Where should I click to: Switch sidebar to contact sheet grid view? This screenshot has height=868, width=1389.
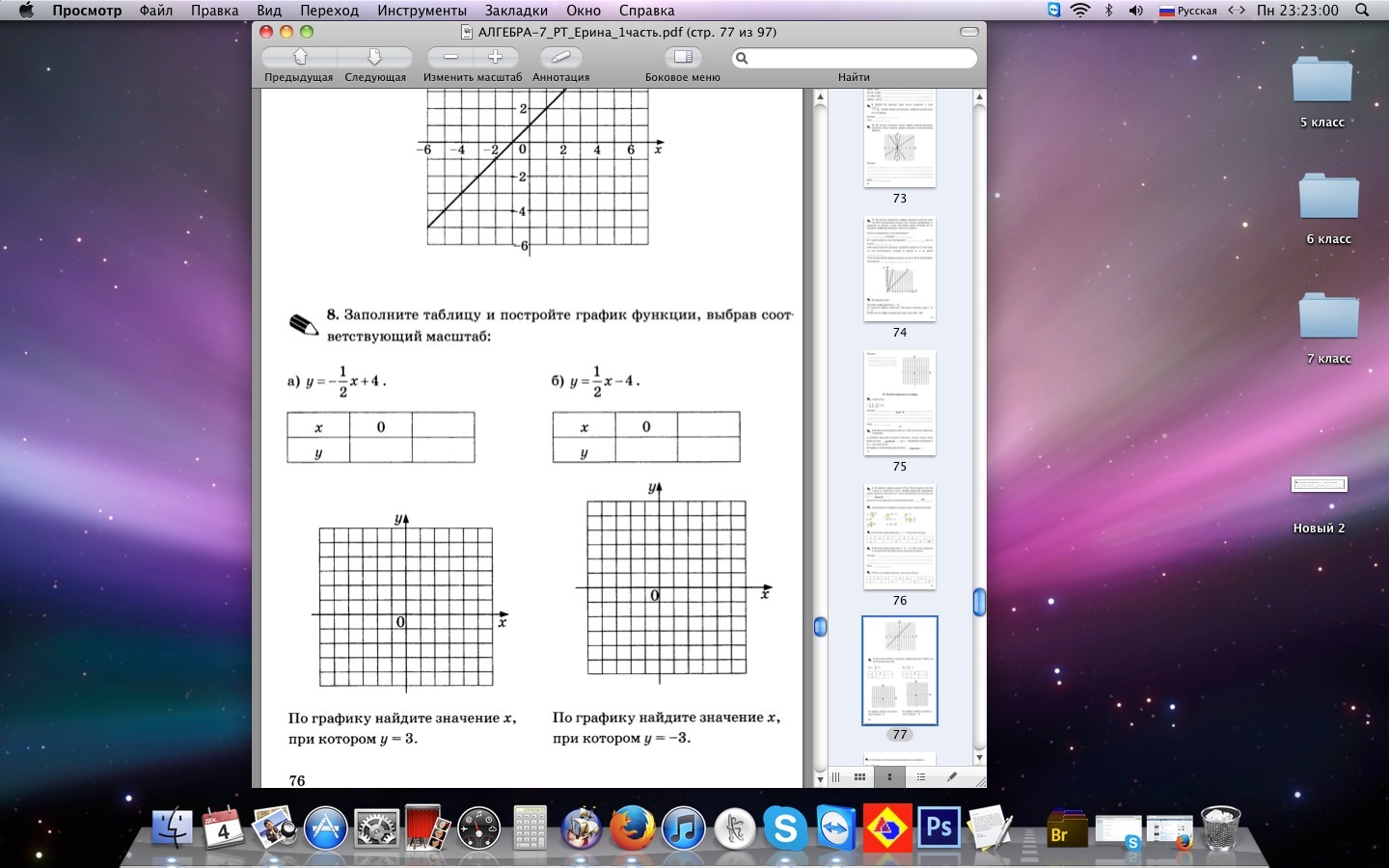pos(859,776)
